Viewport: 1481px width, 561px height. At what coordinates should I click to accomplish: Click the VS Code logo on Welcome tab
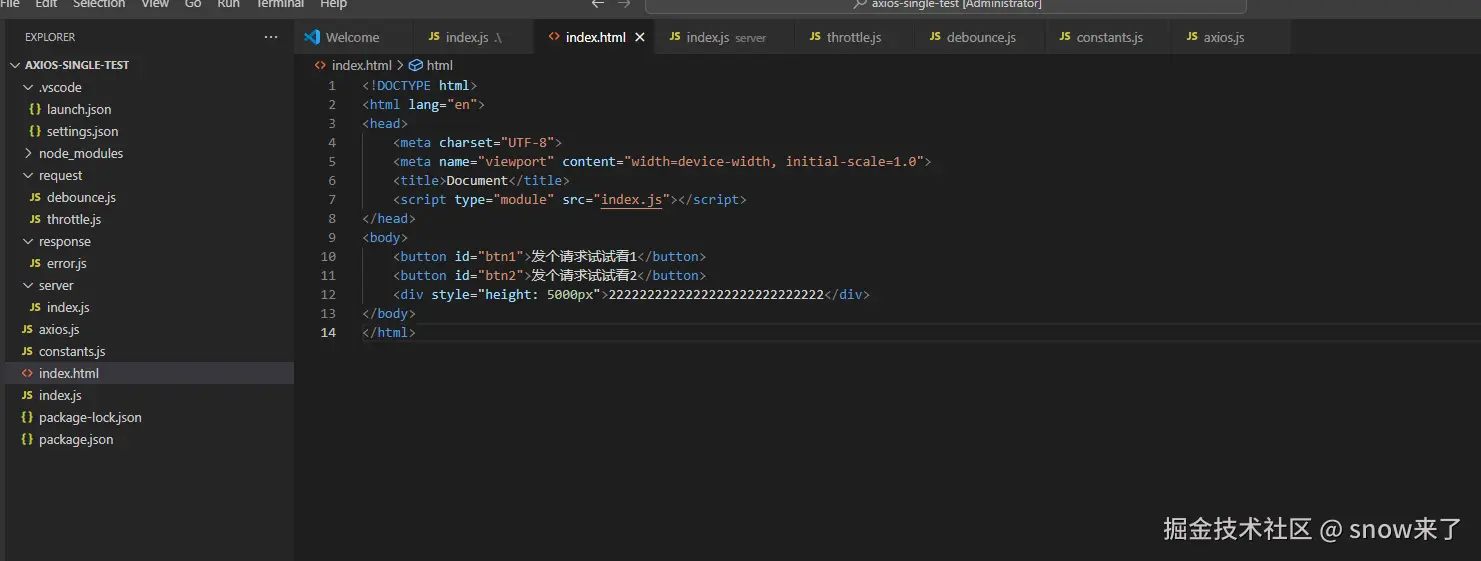[x=312, y=37]
